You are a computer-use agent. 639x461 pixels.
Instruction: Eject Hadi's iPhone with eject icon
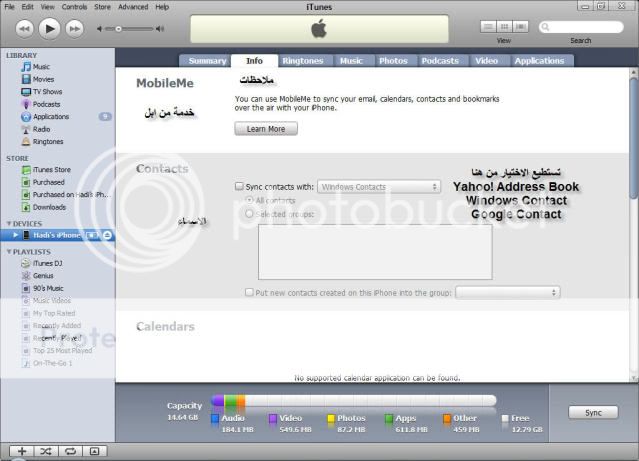[107, 235]
